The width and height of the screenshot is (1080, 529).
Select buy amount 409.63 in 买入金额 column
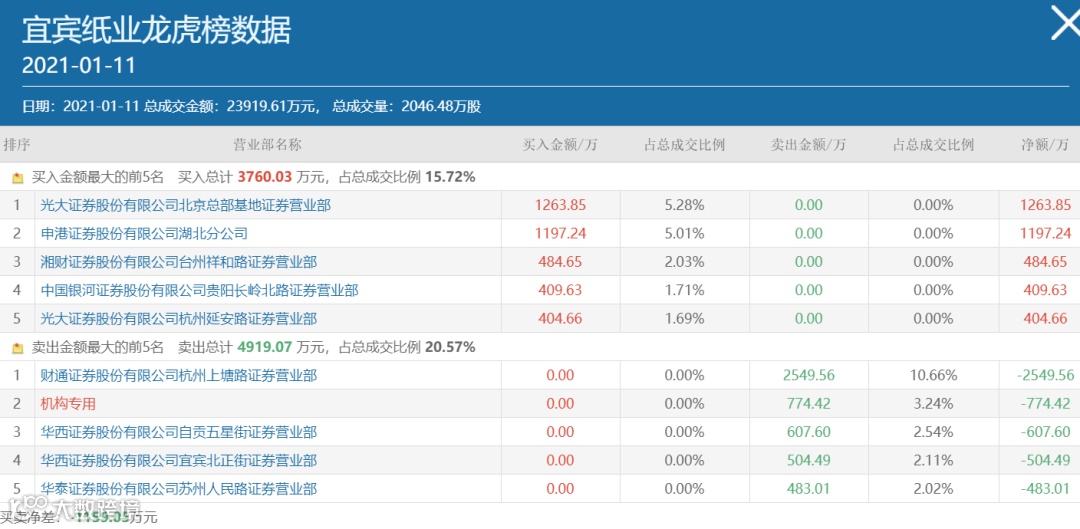[x=560, y=291]
